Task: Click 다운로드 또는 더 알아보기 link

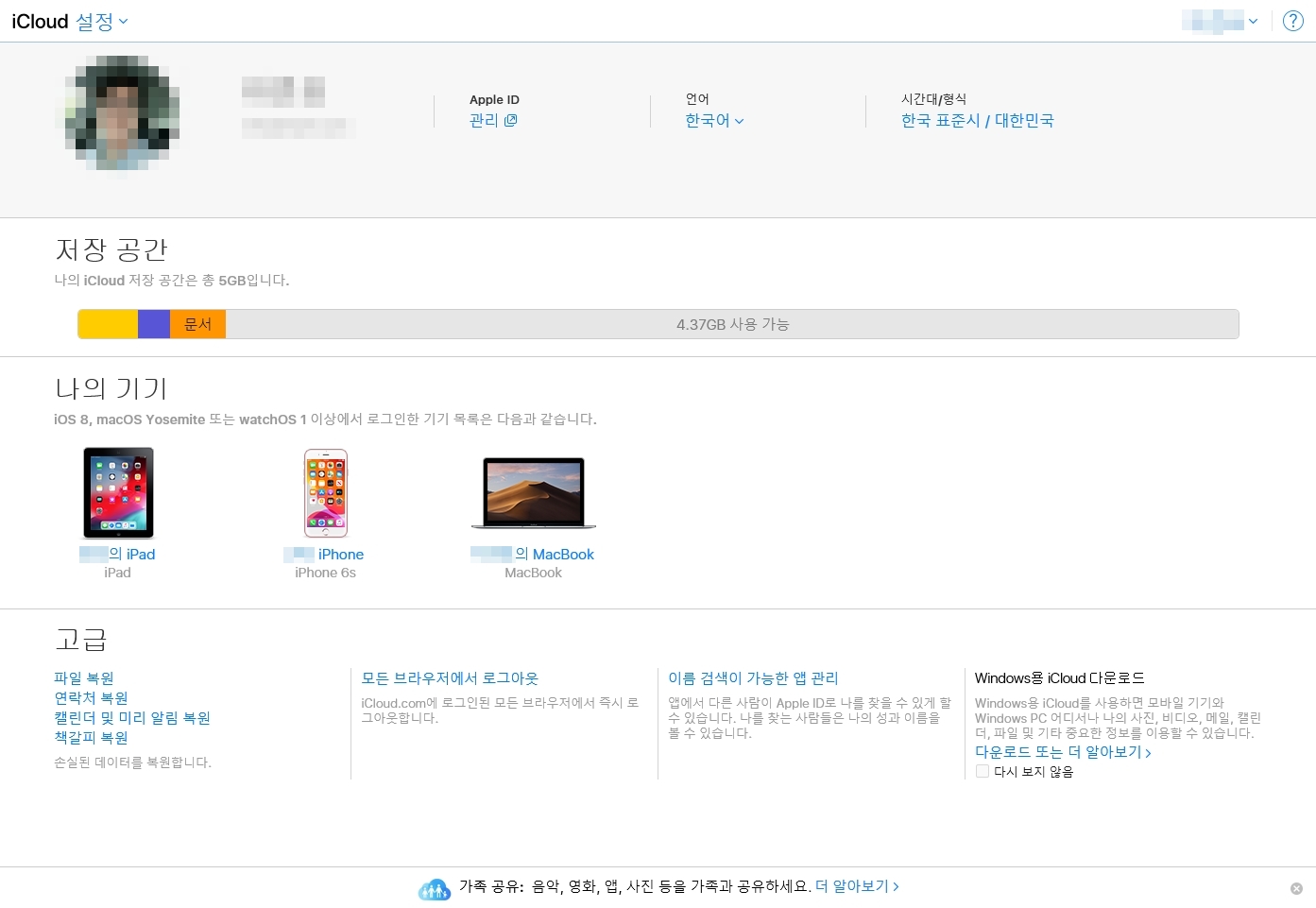Action: 1063,751
